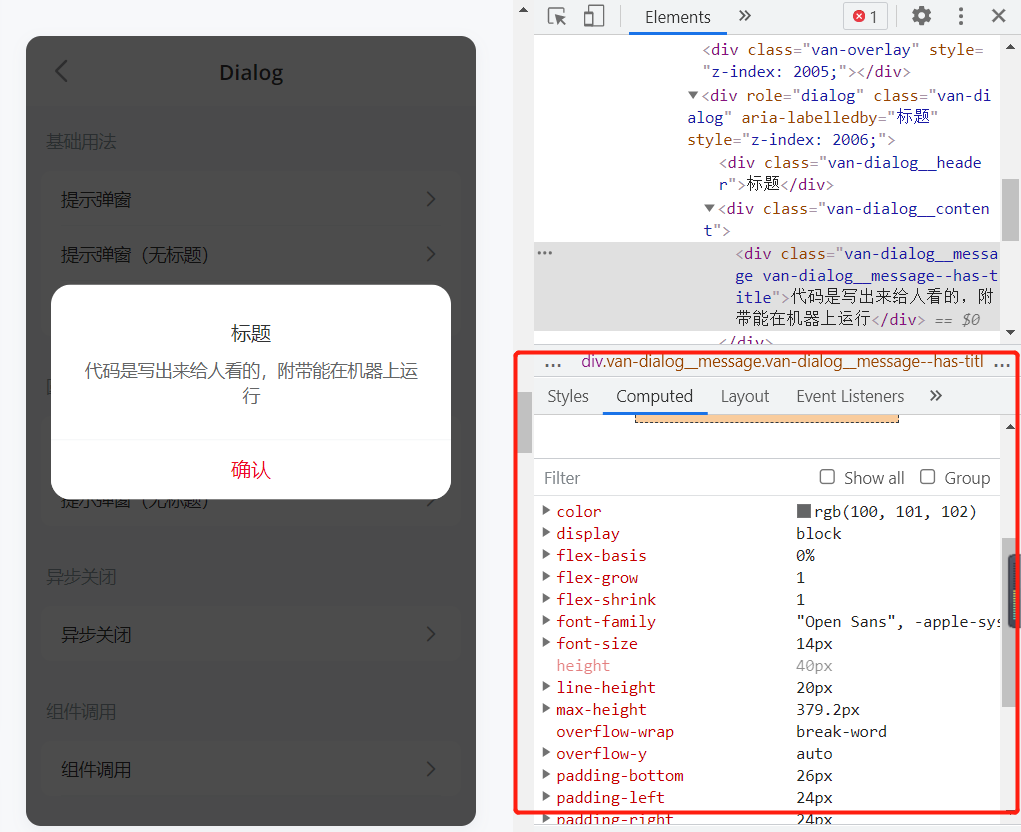Switch to the Computed tab
Screen dimensions: 1021x832
coord(654,396)
